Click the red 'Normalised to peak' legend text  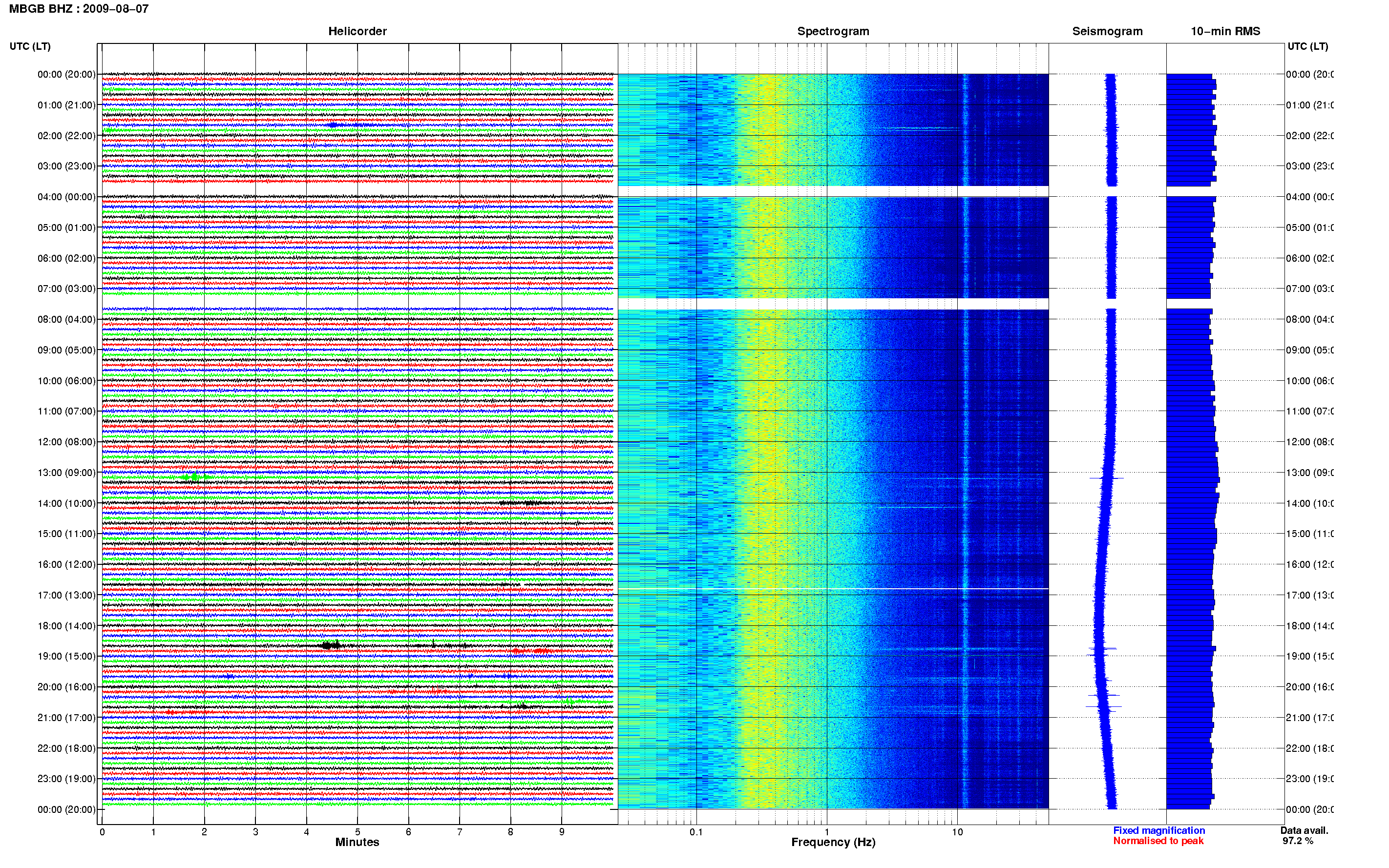pyautogui.click(x=1158, y=841)
